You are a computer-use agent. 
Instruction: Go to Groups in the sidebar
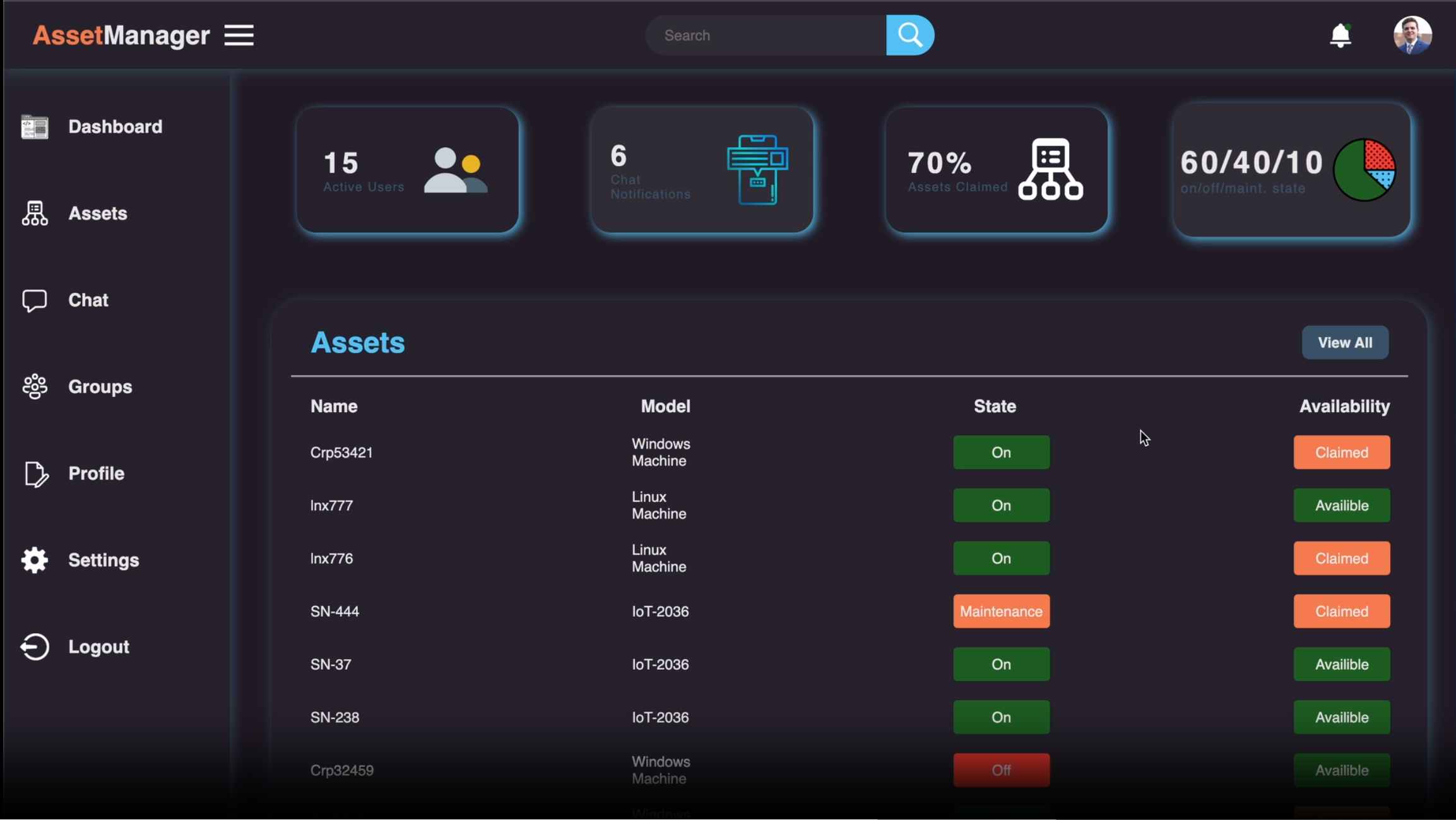[x=100, y=386]
